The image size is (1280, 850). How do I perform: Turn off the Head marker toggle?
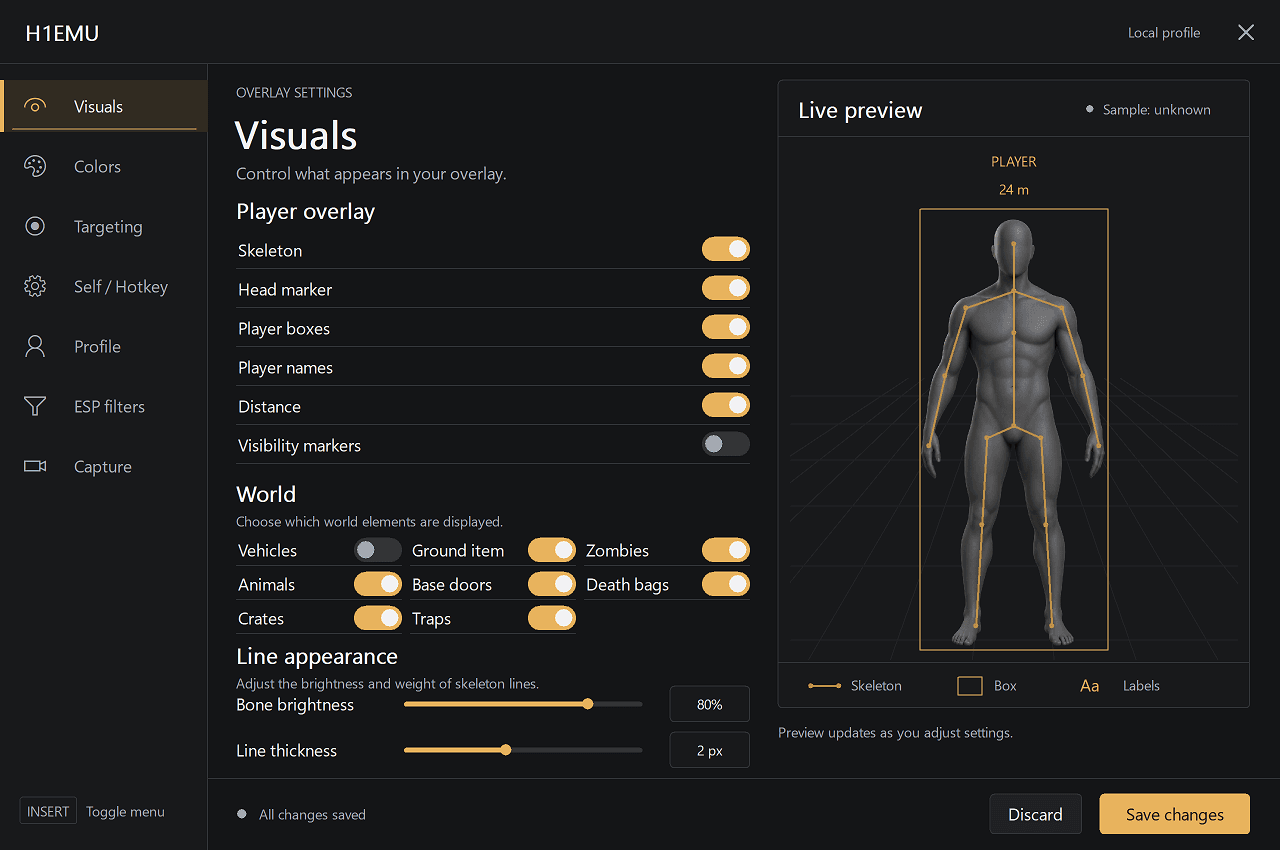click(726, 288)
